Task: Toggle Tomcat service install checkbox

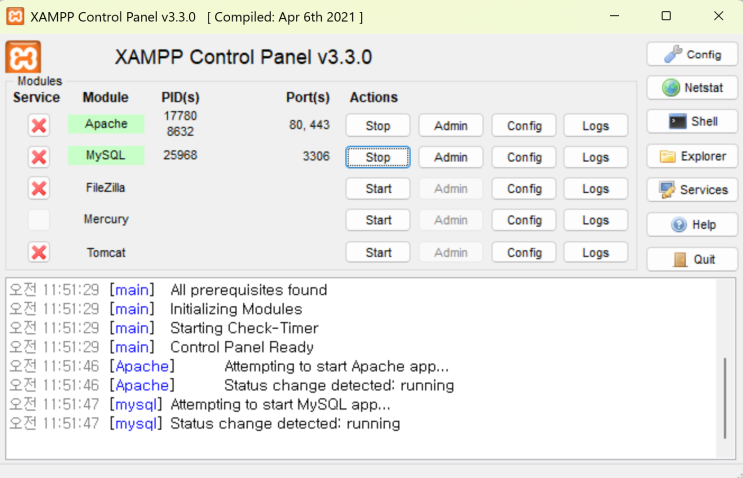Action: 39,253
